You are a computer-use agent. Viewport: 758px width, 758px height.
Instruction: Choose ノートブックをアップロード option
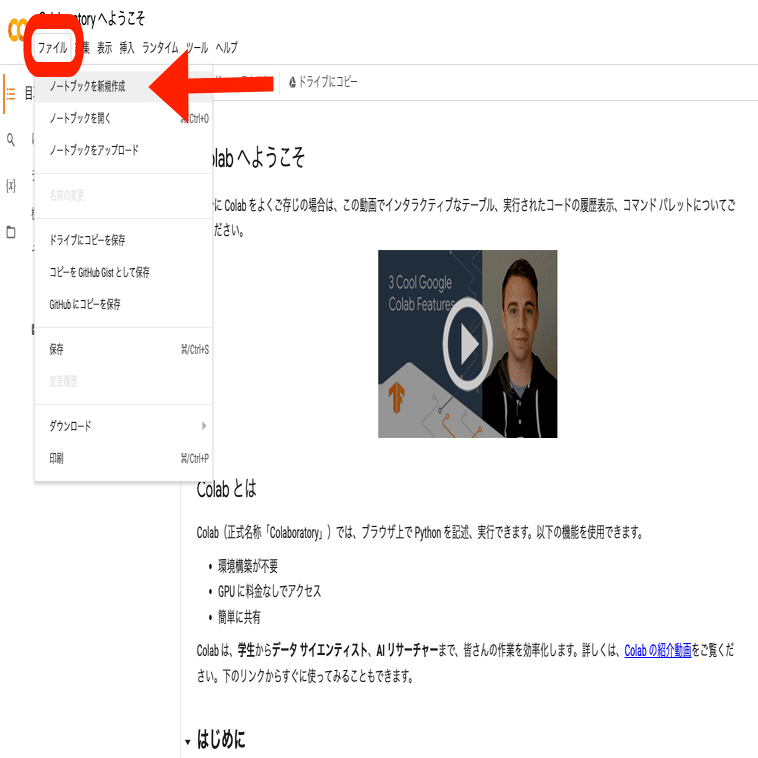pos(123,150)
